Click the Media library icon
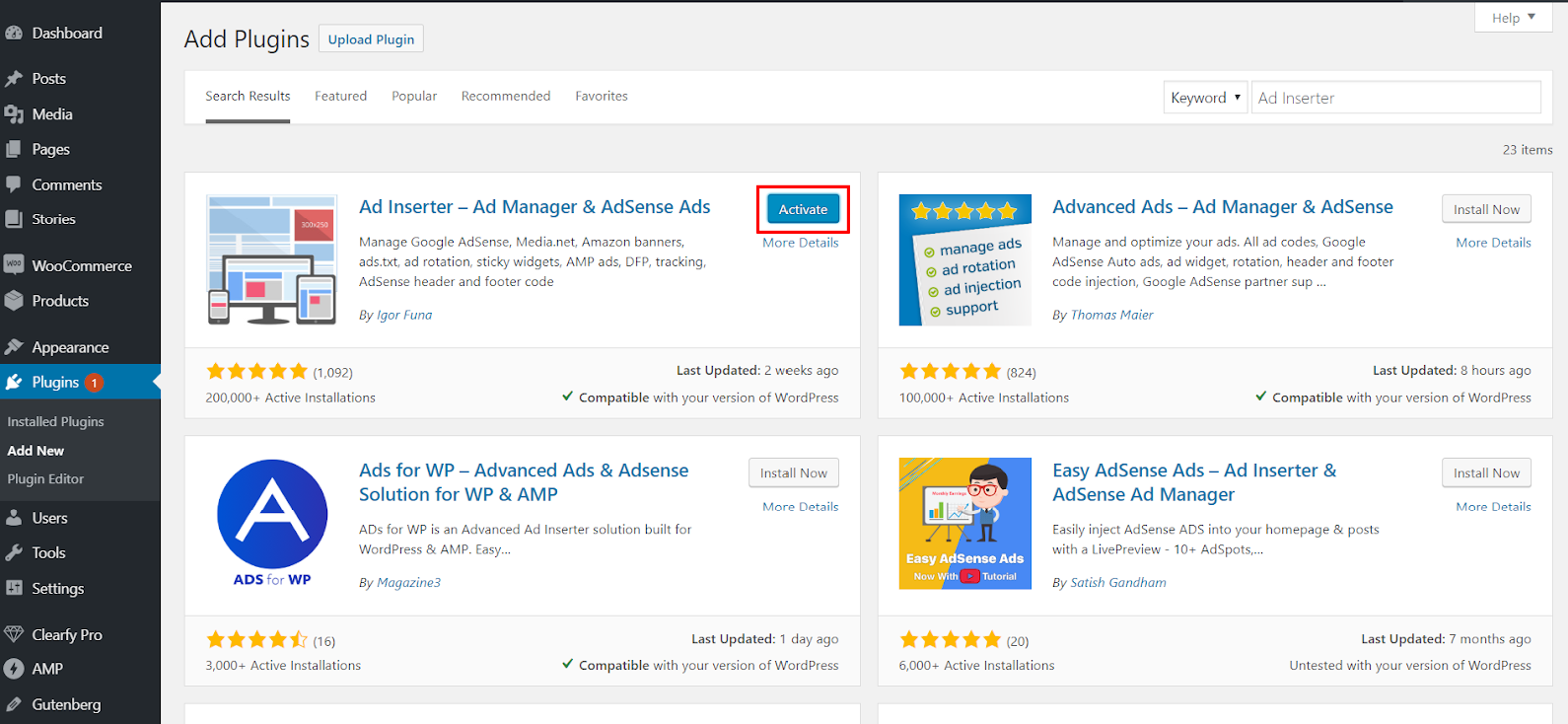Screen dimensions: 1568x724 coord(14,114)
